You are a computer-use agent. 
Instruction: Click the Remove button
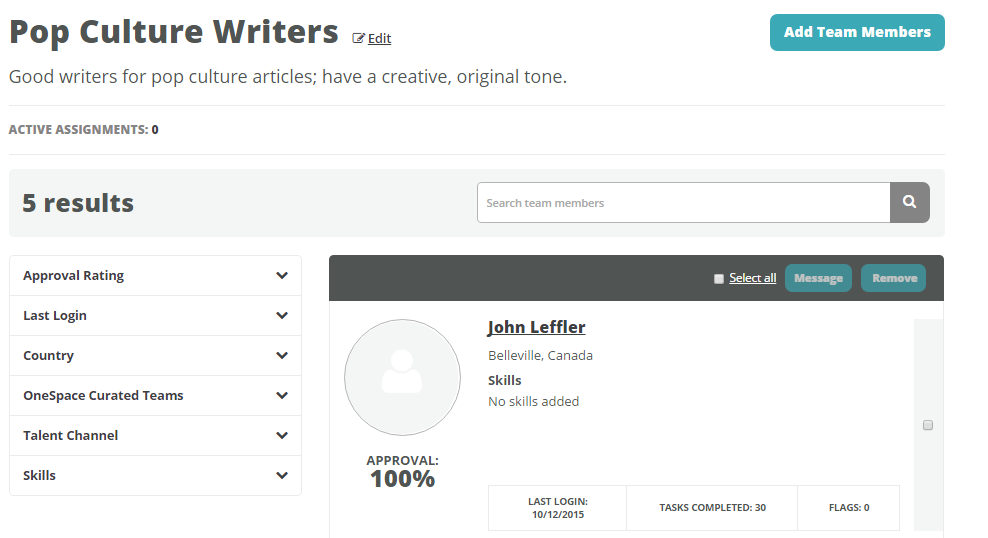pyautogui.click(x=893, y=278)
